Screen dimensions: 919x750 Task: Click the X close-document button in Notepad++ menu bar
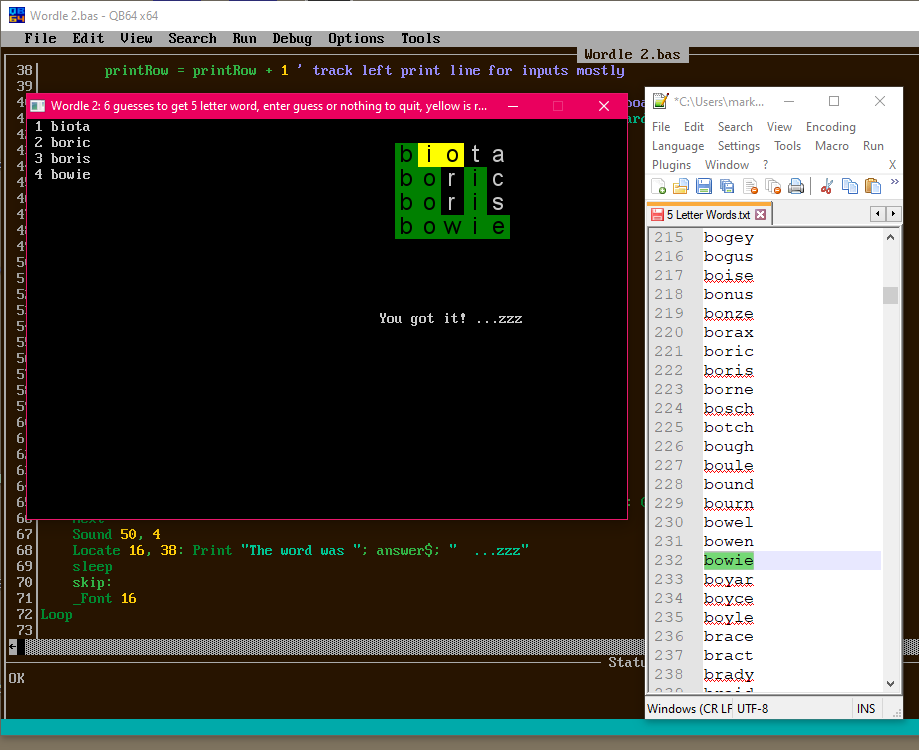pos(892,165)
